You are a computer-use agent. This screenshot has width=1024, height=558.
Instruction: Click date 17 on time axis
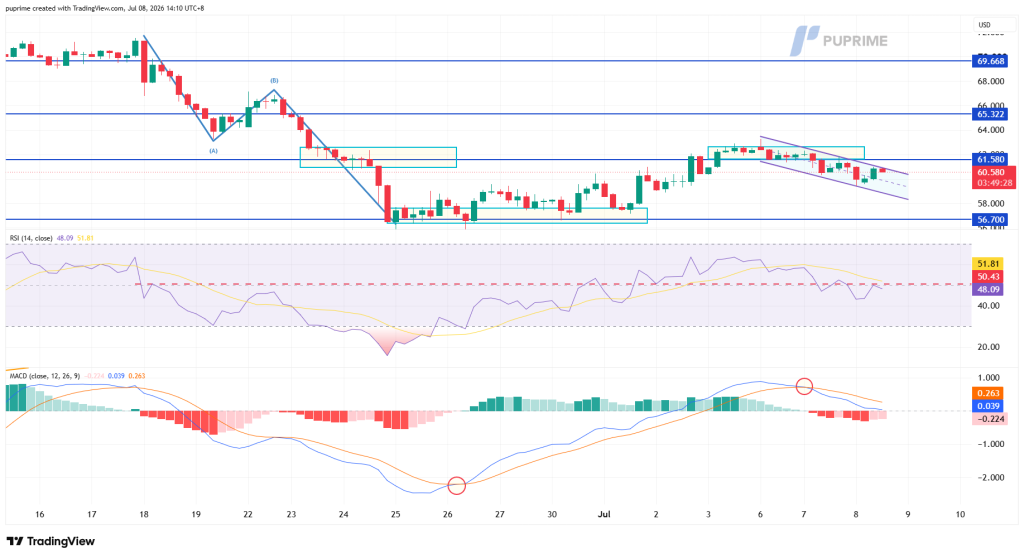tap(92, 515)
